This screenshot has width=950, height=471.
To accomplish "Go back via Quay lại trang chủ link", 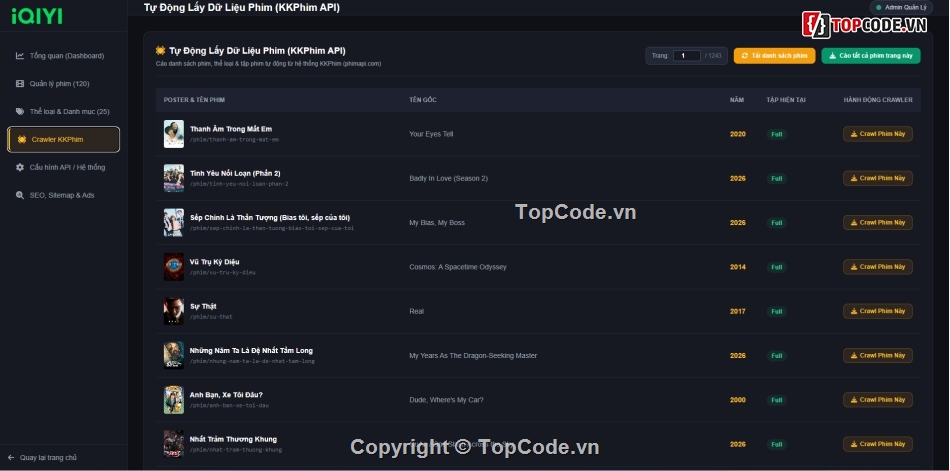I will coord(42,458).
